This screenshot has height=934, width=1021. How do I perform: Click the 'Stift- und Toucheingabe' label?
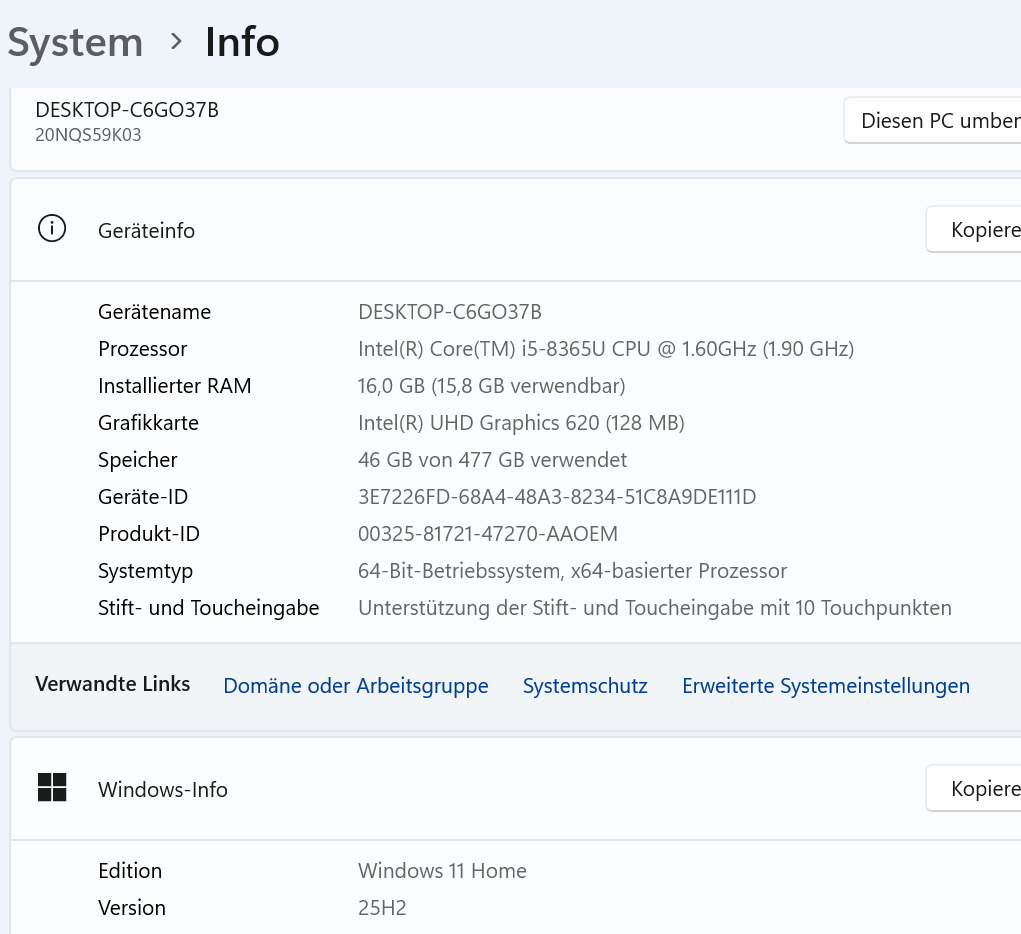[208, 608]
